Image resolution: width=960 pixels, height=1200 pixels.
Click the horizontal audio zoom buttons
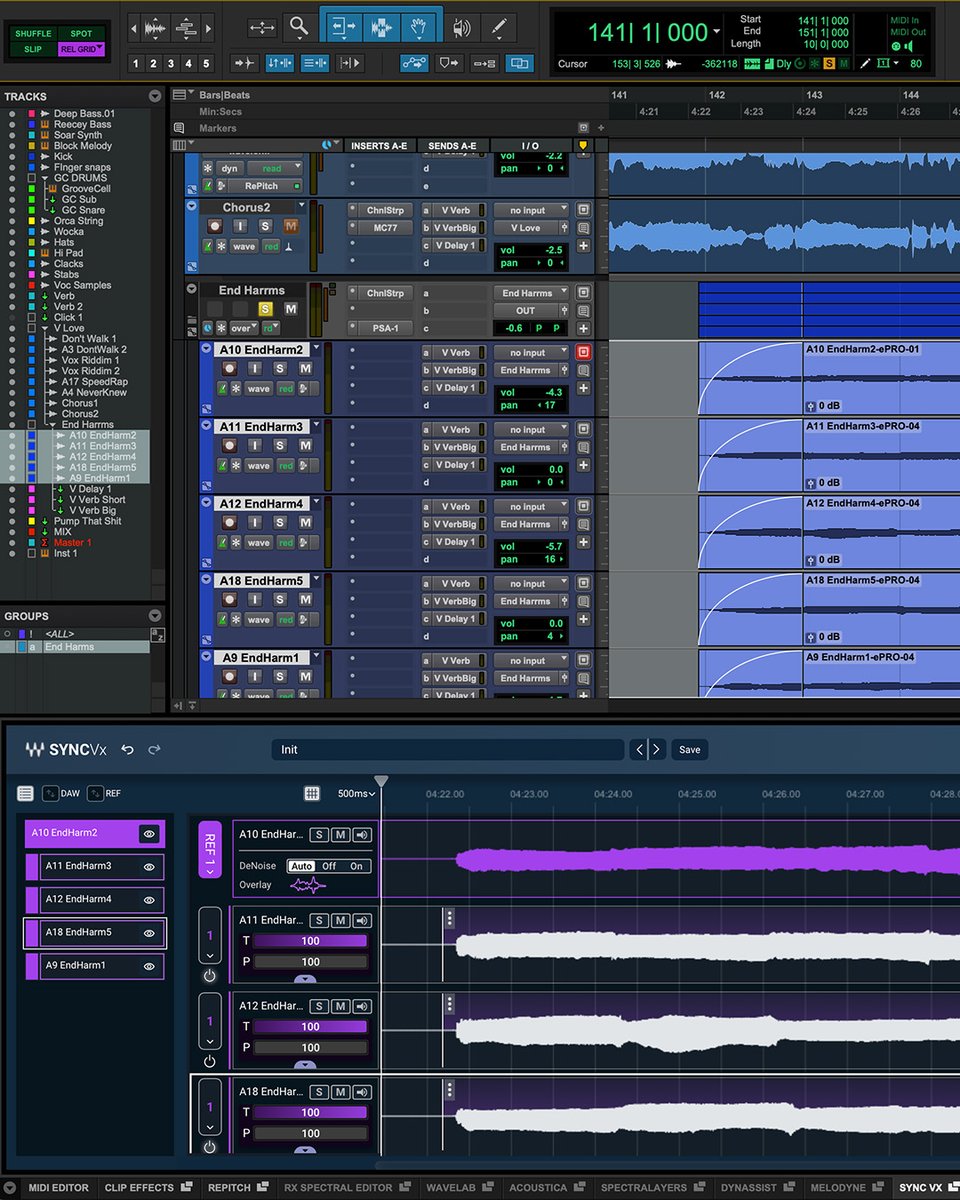pyautogui.click(x=156, y=28)
